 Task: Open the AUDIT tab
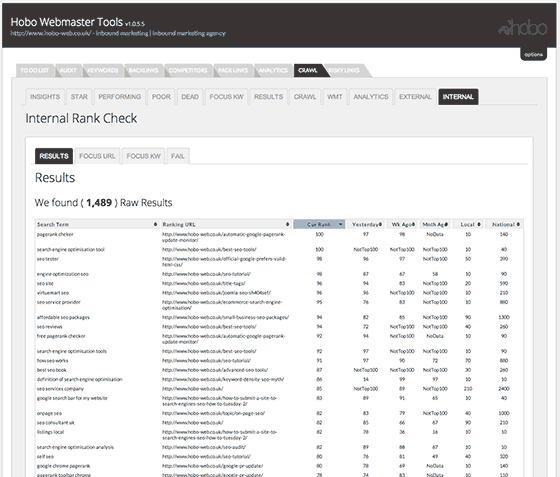pyautogui.click(x=68, y=70)
